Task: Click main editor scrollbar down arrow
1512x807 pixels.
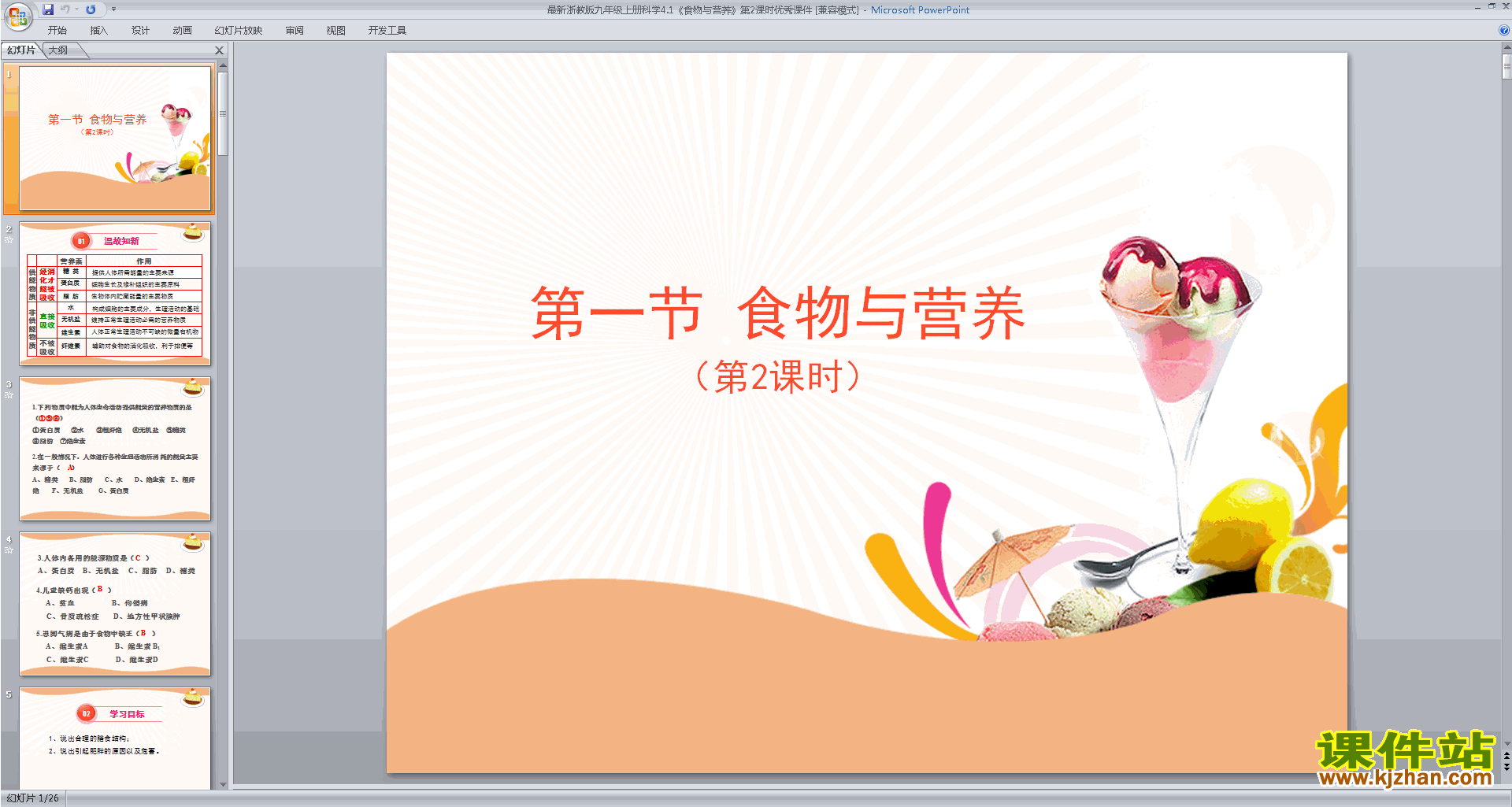Action: (1506, 743)
